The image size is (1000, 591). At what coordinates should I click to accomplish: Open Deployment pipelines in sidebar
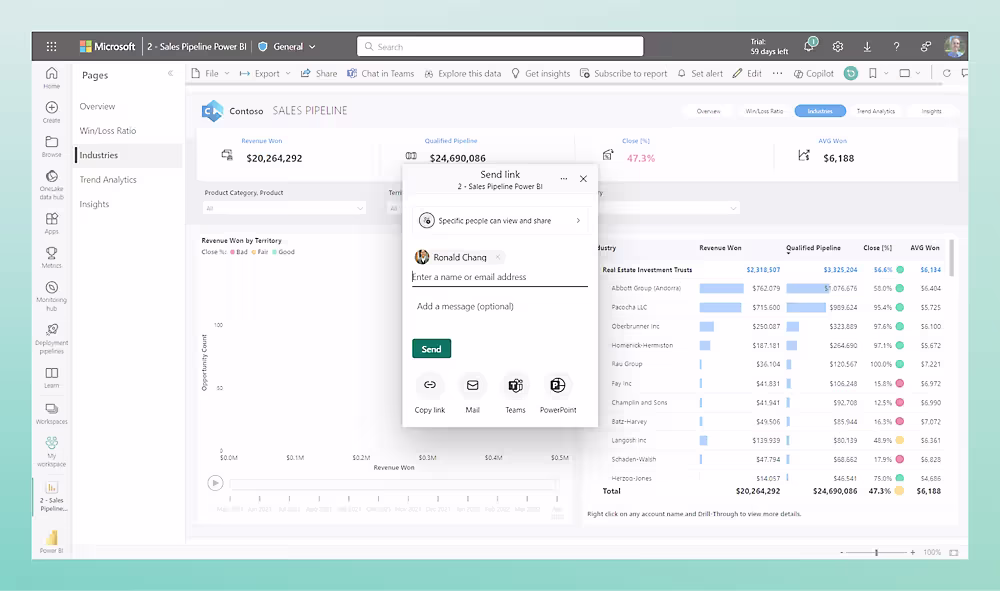[51, 335]
